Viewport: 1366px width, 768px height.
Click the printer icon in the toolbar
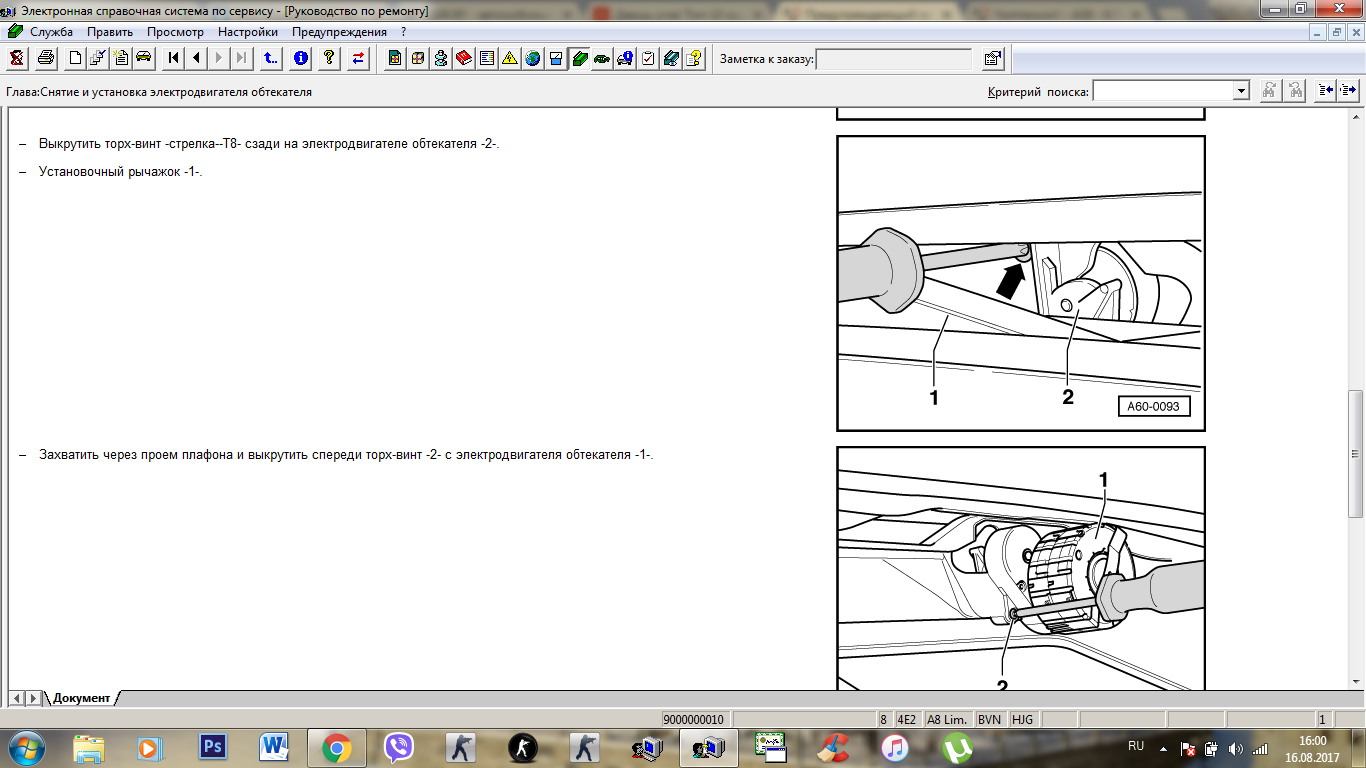(x=45, y=58)
